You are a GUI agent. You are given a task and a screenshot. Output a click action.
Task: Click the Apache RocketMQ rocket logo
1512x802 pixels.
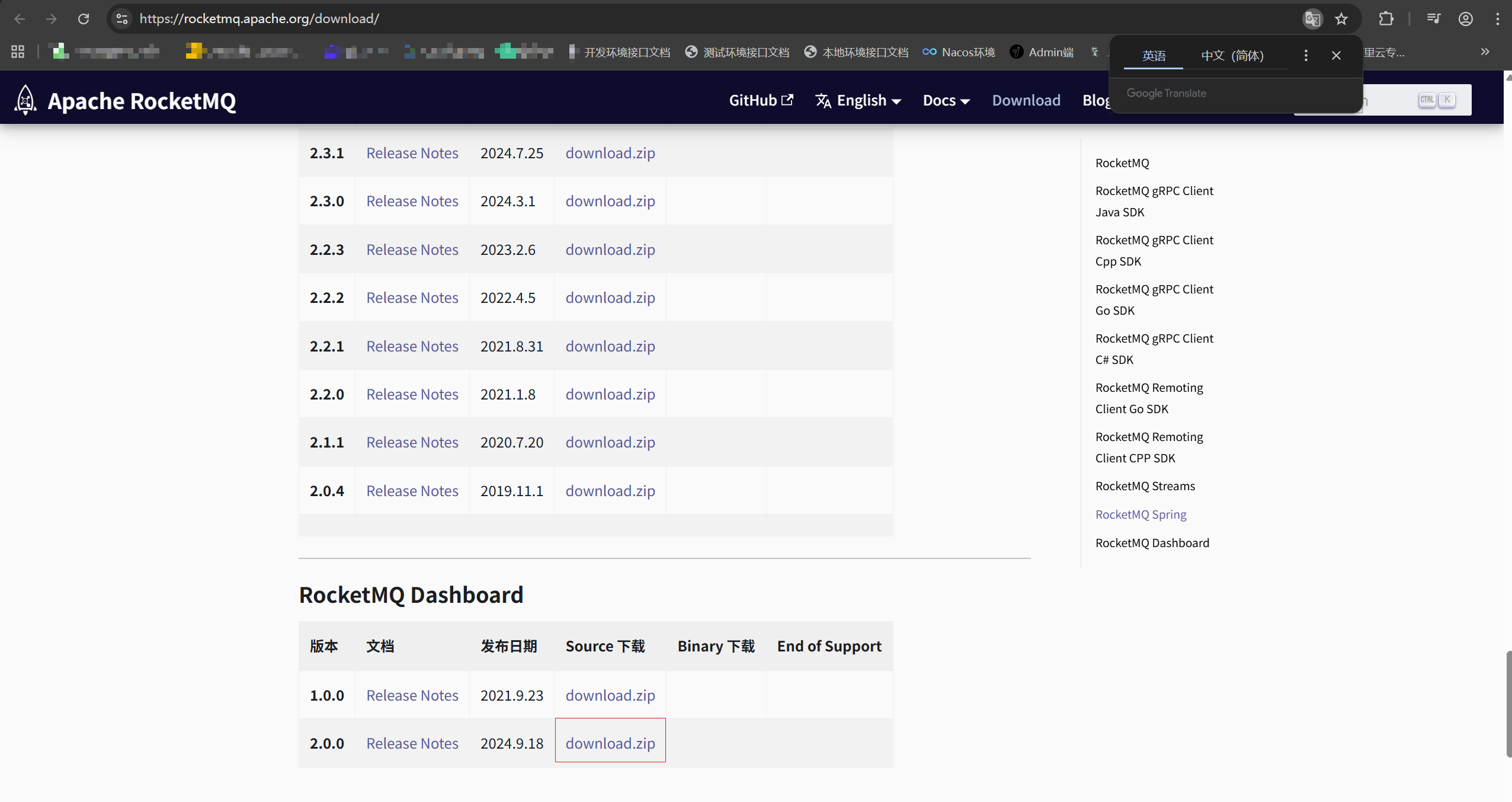coord(25,99)
